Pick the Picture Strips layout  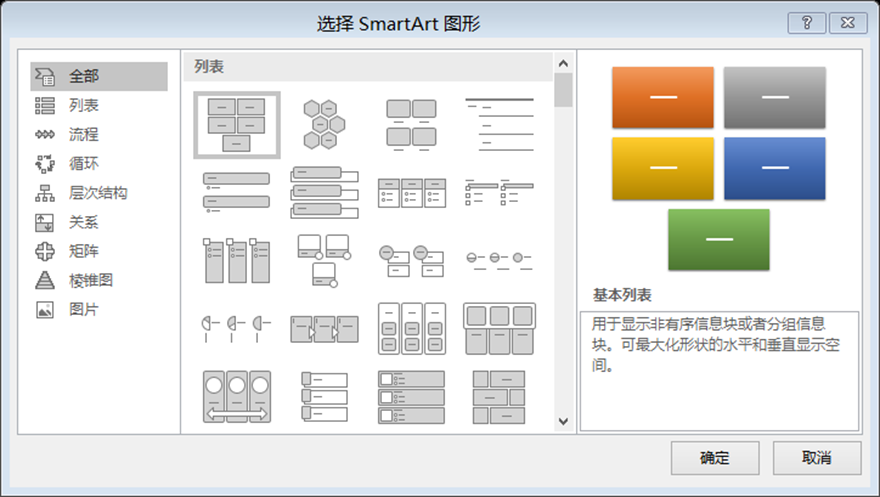pos(324,397)
